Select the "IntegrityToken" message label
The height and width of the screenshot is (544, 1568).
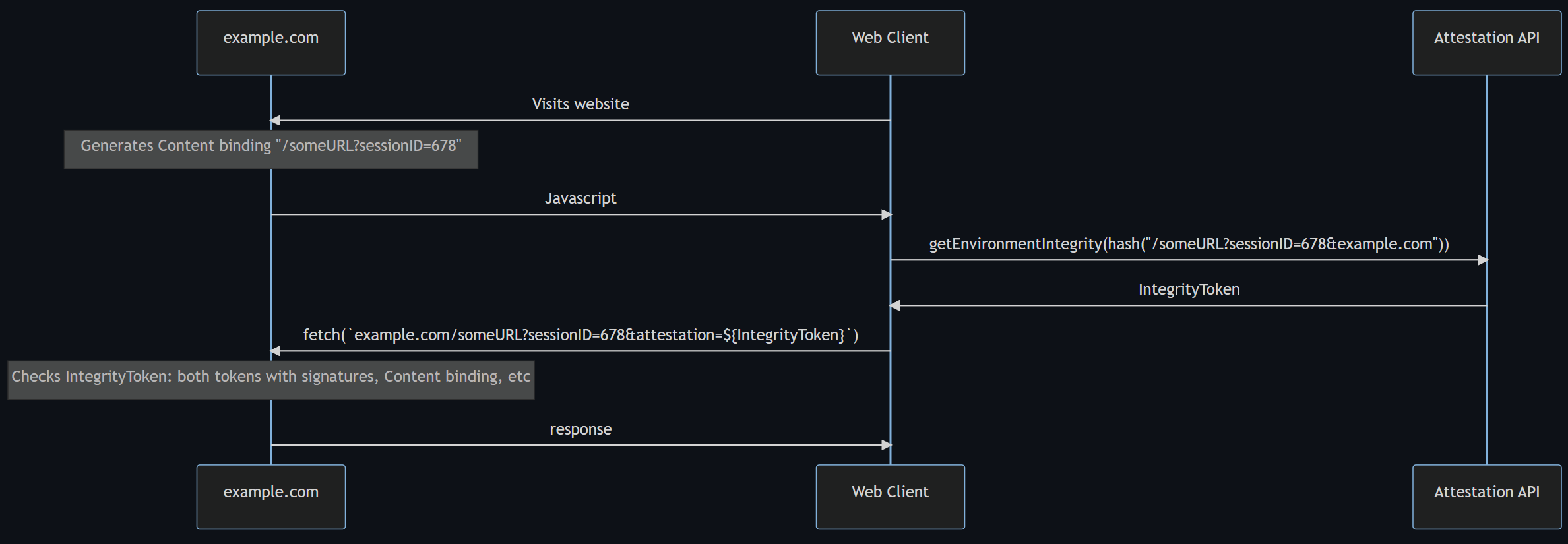point(1189,289)
